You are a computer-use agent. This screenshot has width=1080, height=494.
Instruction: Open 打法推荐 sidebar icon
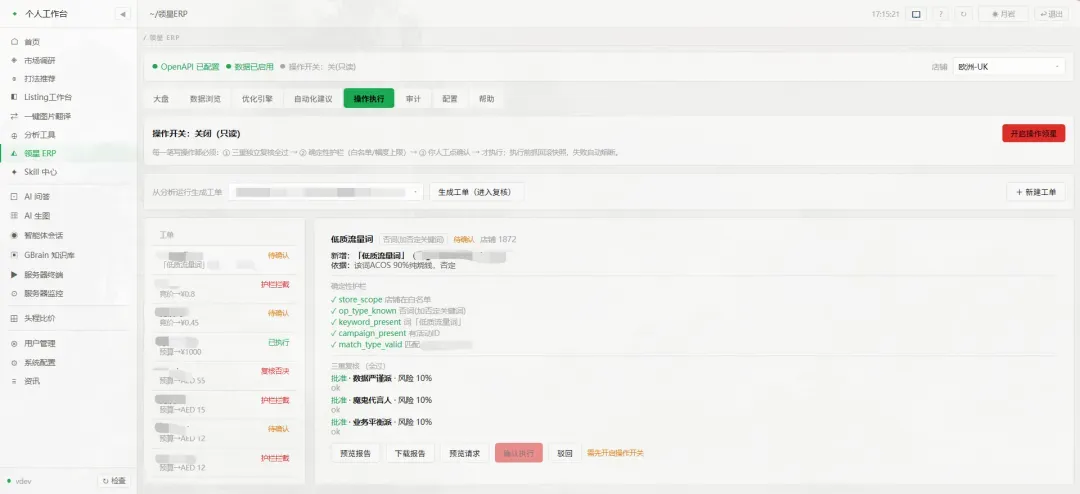tap(14, 79)
